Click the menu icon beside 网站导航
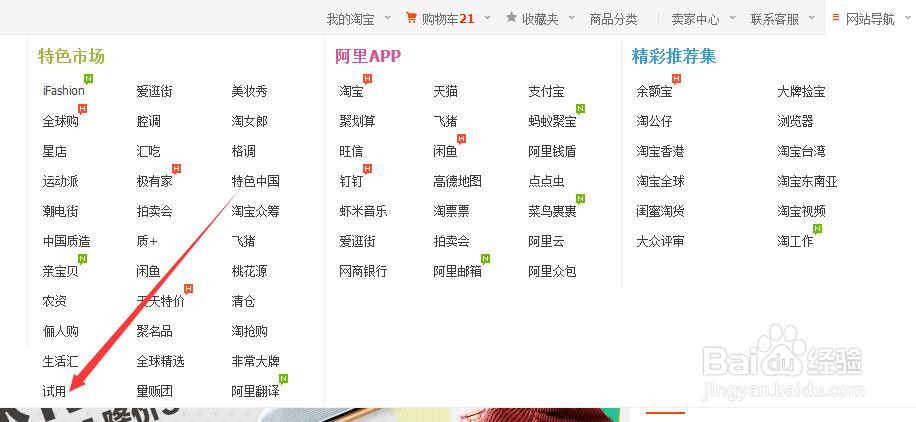916x422 pixels. pos(836,18)
